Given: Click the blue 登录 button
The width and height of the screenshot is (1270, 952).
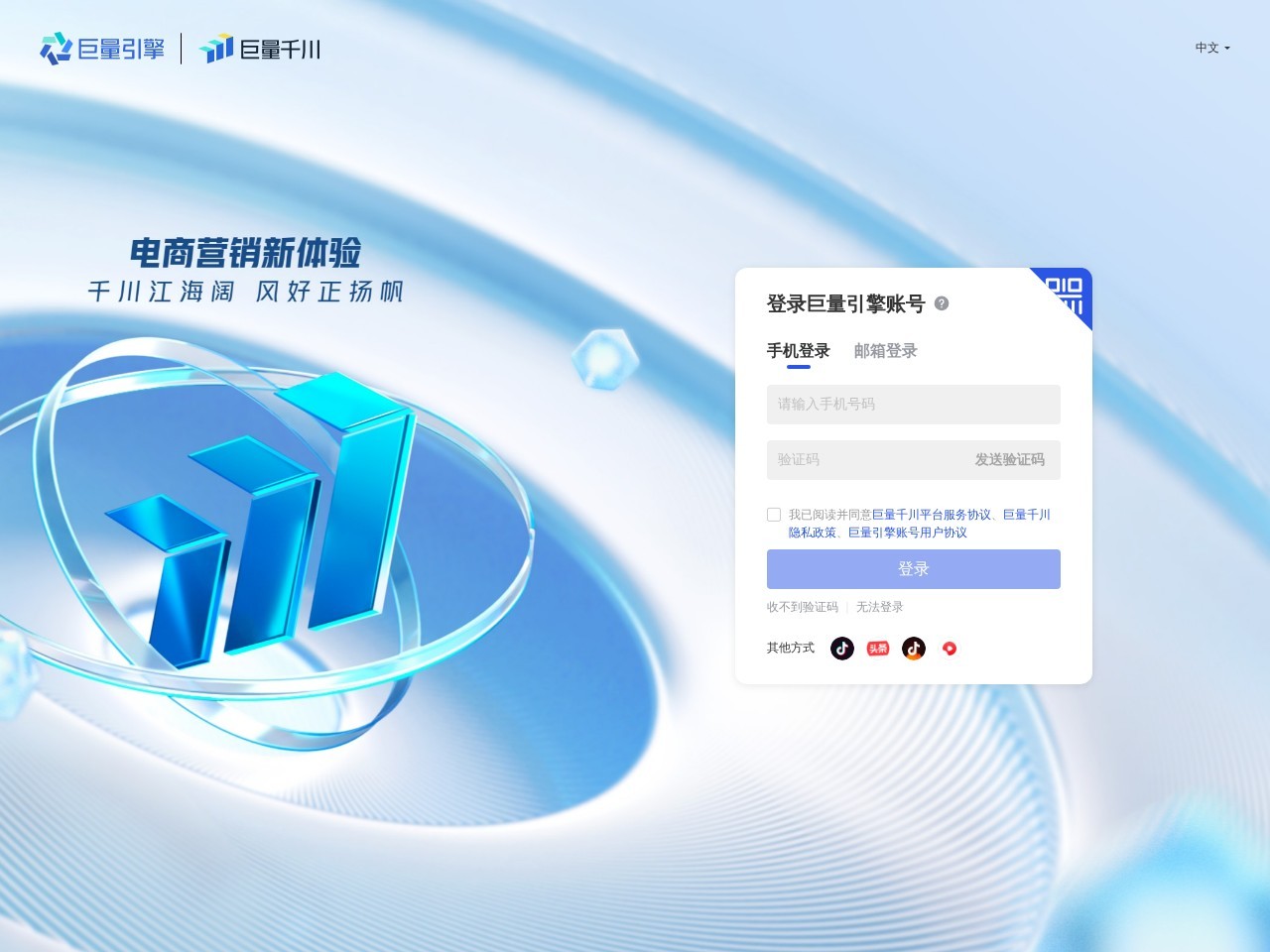Looking at the screenshot, I should (x=914, y=569).
